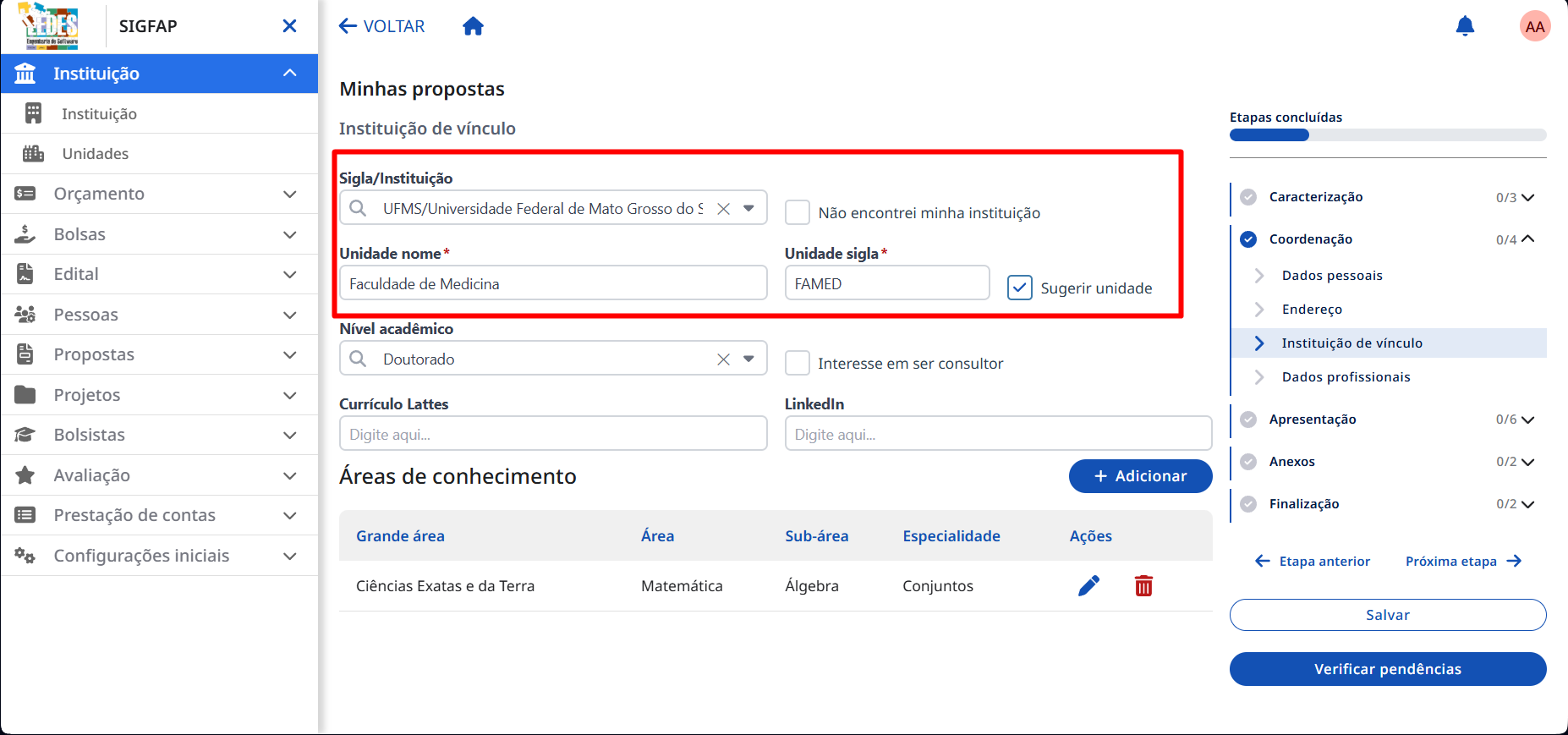Open the Sigla/Instituição dropdown arrow
This screenshot has width=1568, height=735.
(748, 208)
